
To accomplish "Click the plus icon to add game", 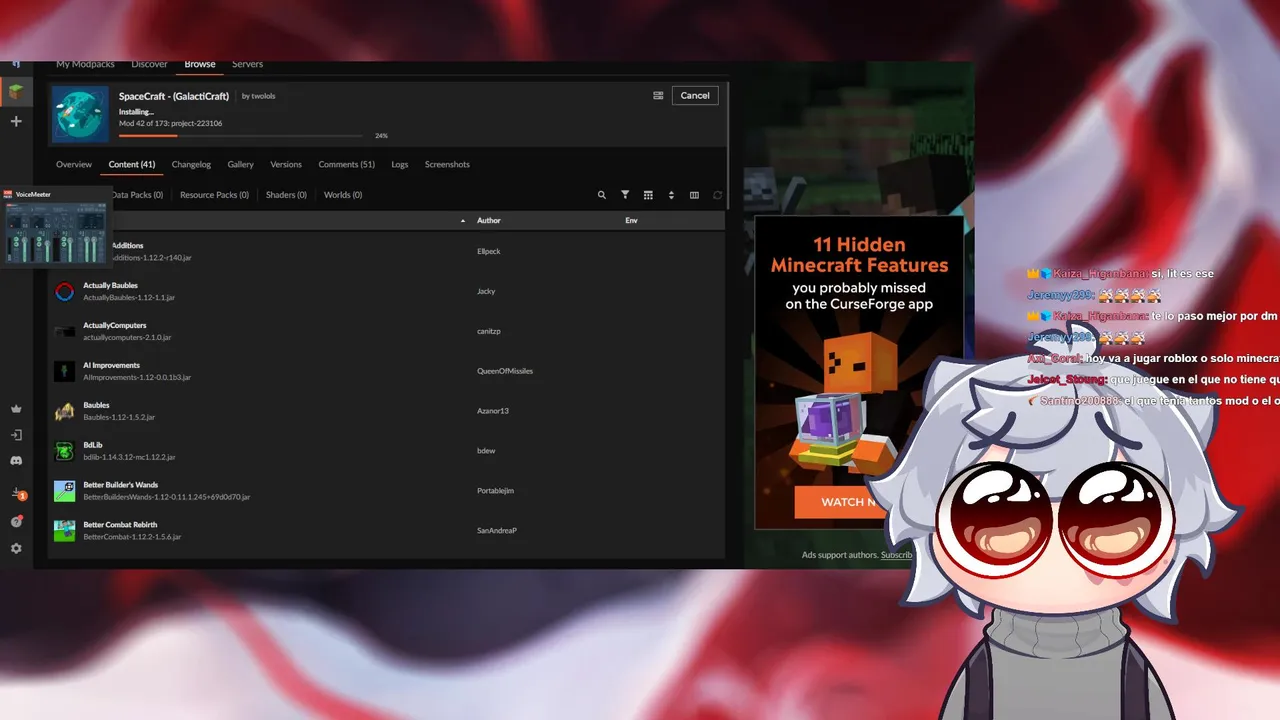I will (x=16, y=121).
